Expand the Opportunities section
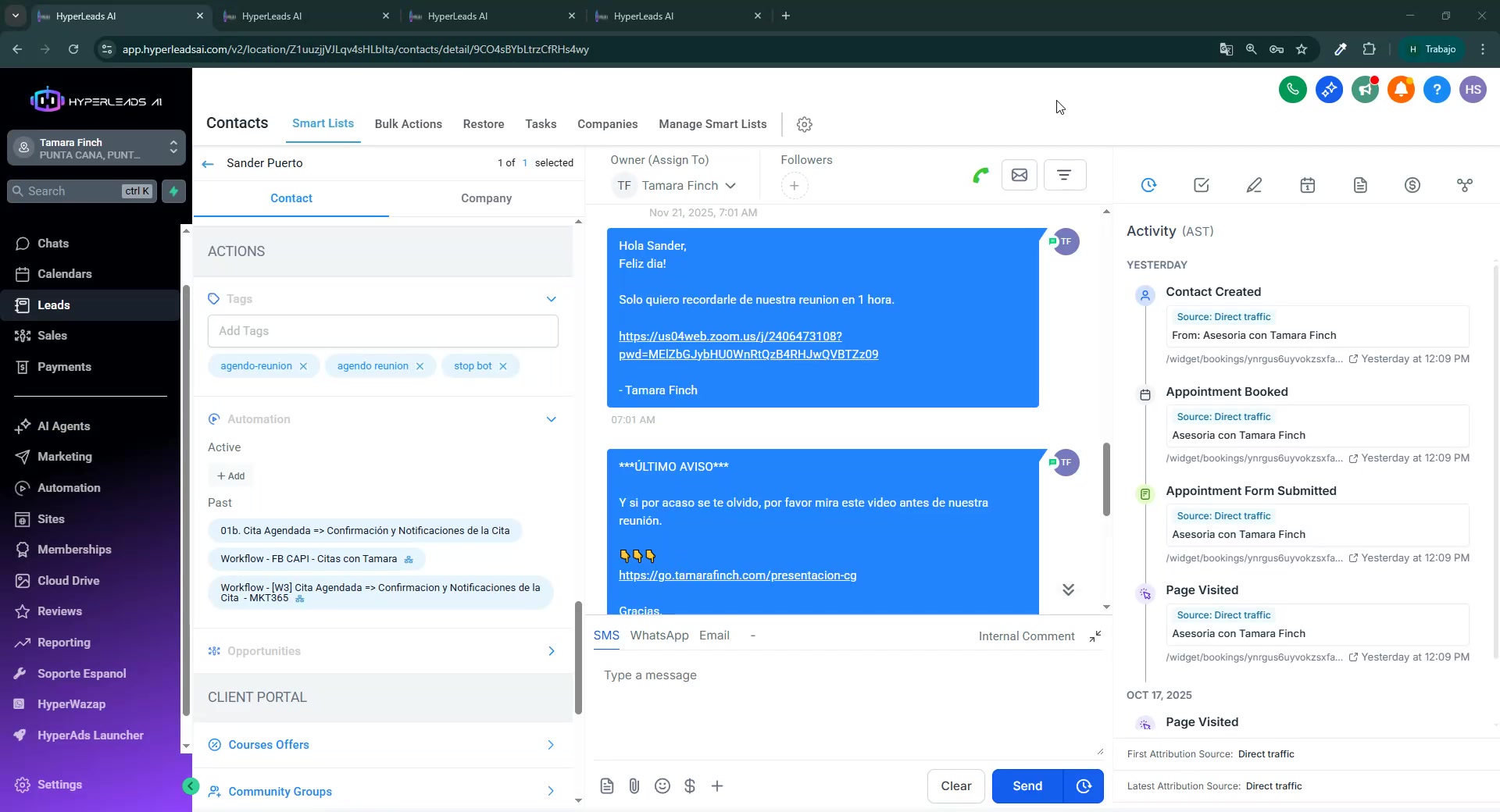 (552, 651)
